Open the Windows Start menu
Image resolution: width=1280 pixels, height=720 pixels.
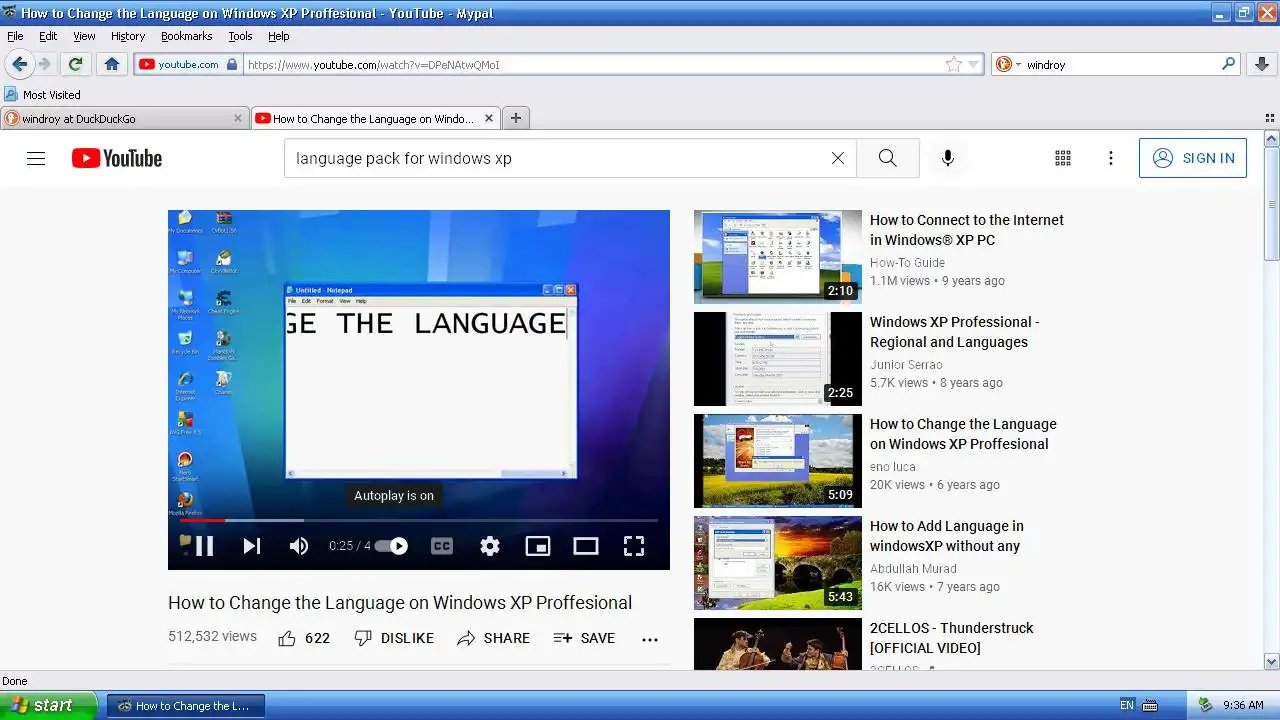pyautogui.click(x=48, y=705)
